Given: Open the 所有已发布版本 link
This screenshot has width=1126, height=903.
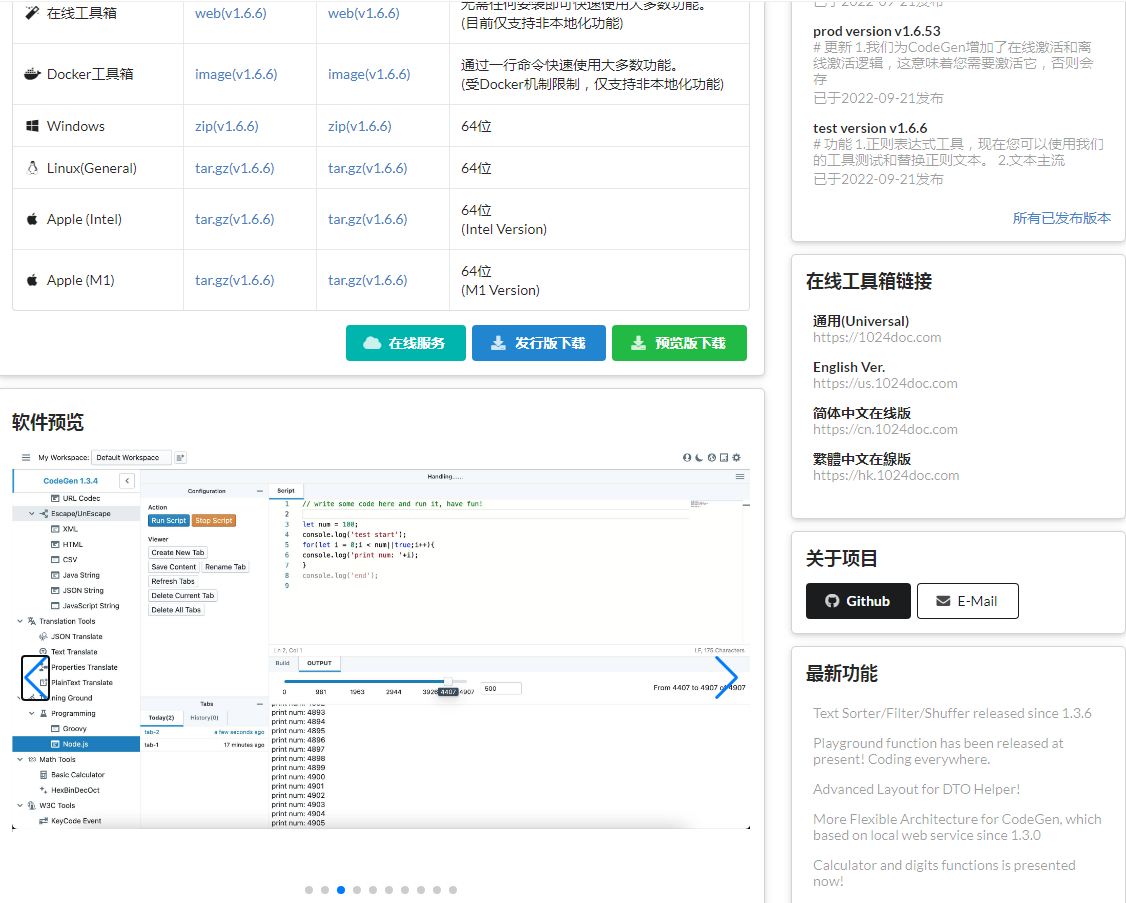Looking at the screenshot, I should (x=1061, y=218).
